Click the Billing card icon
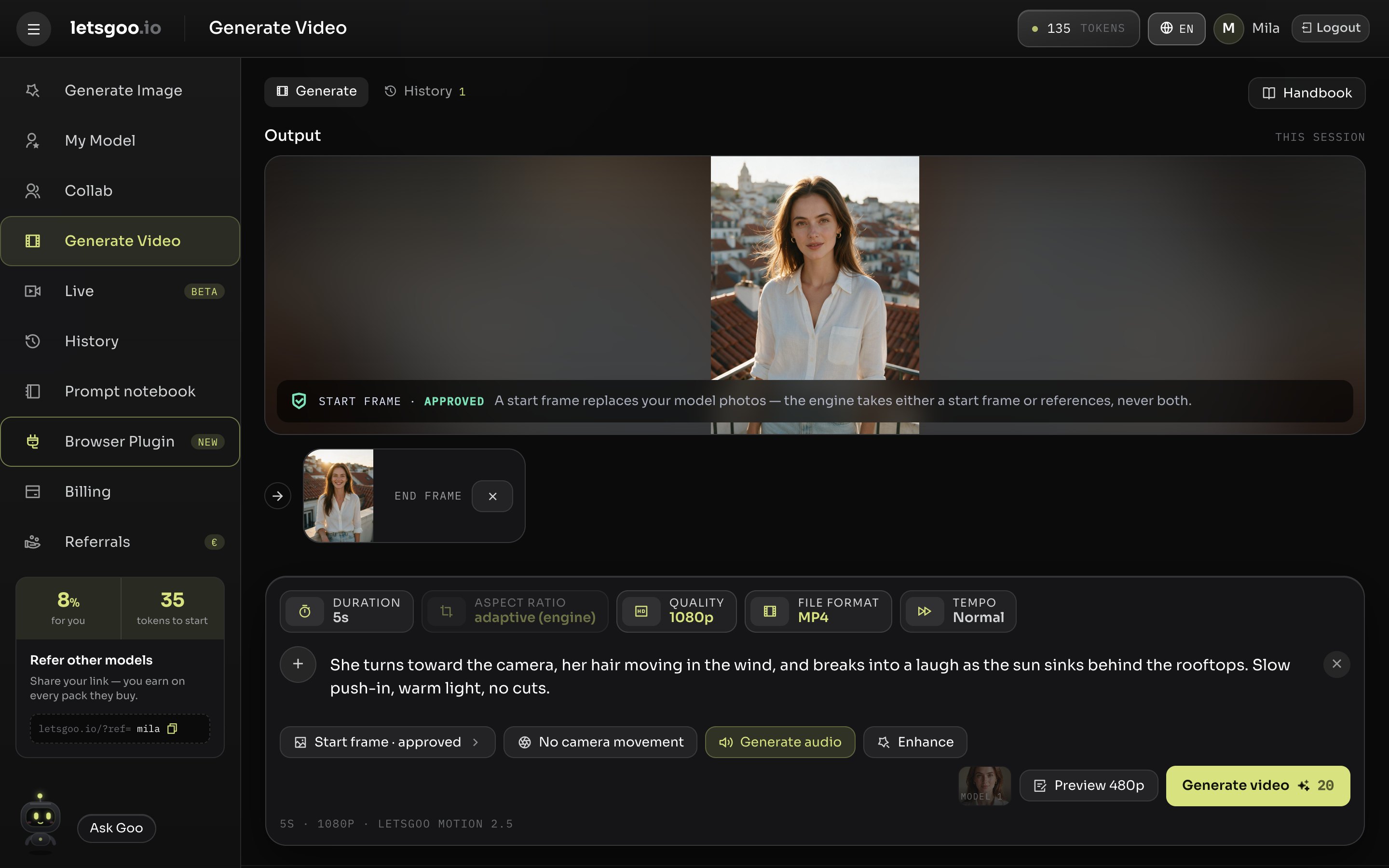 coord(33,492)
